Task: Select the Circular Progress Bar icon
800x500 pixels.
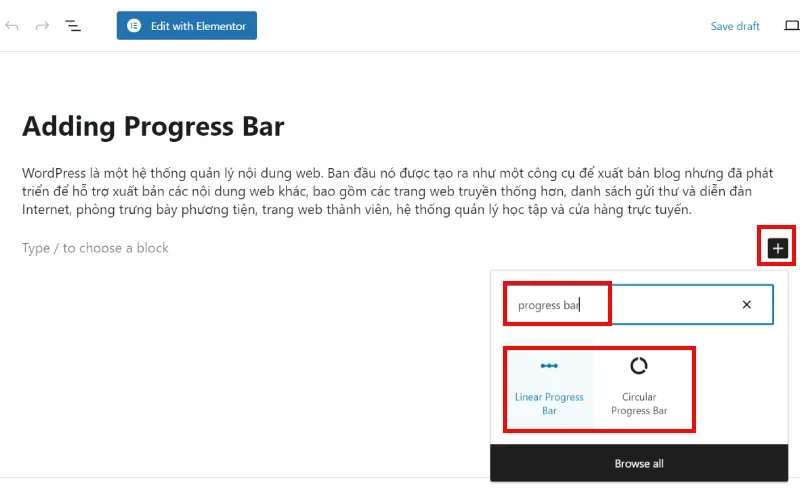Action: pyautogui.click(x=639, y=366)
